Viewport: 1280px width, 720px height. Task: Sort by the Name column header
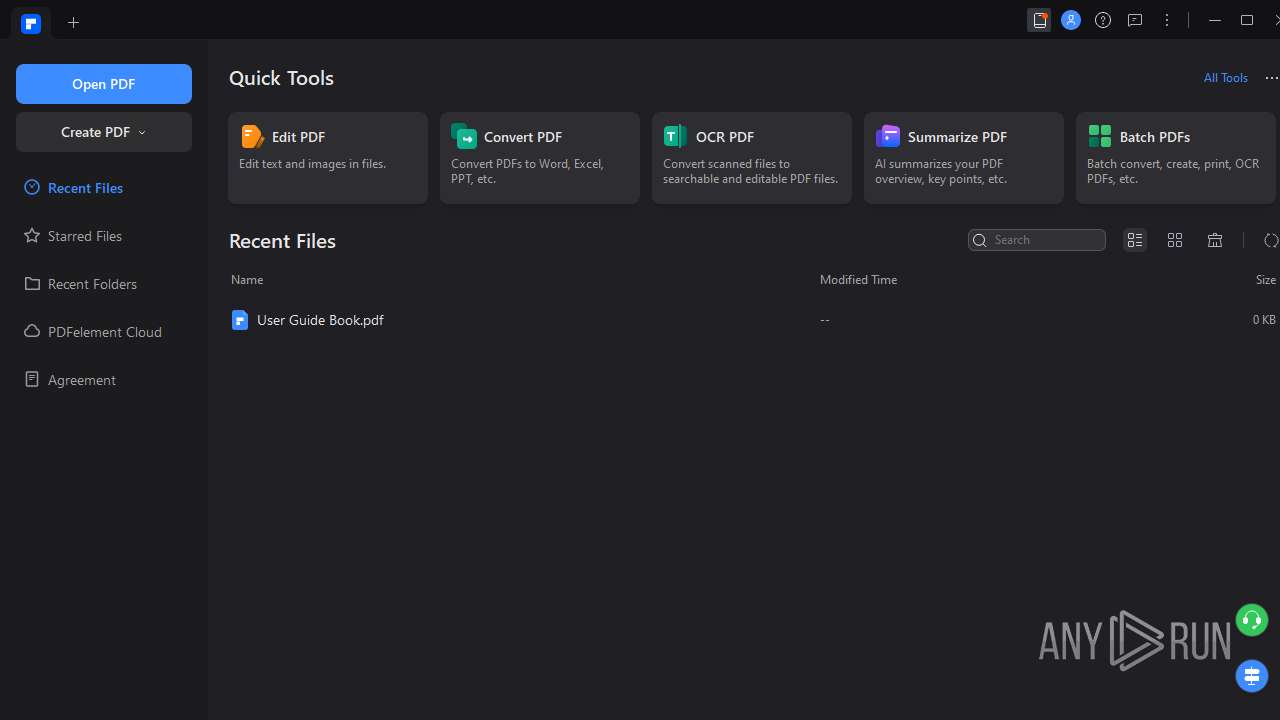coord(247,280)
